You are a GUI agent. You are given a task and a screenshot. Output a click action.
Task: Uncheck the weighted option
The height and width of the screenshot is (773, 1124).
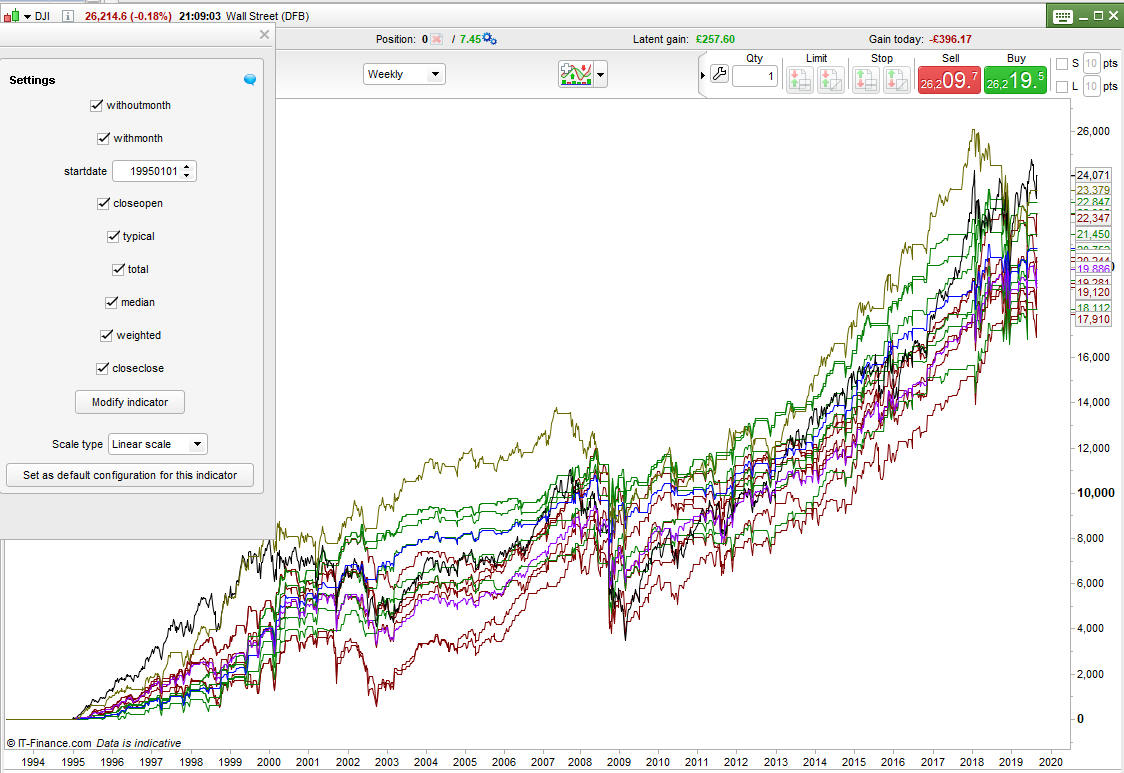[106, 336]
